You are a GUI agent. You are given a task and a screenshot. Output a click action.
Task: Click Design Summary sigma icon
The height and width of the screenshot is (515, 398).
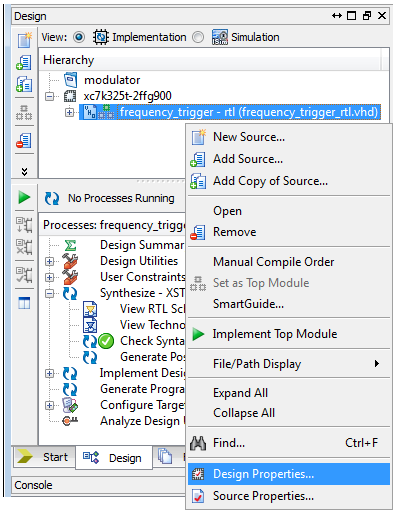[x=70, y=245]
